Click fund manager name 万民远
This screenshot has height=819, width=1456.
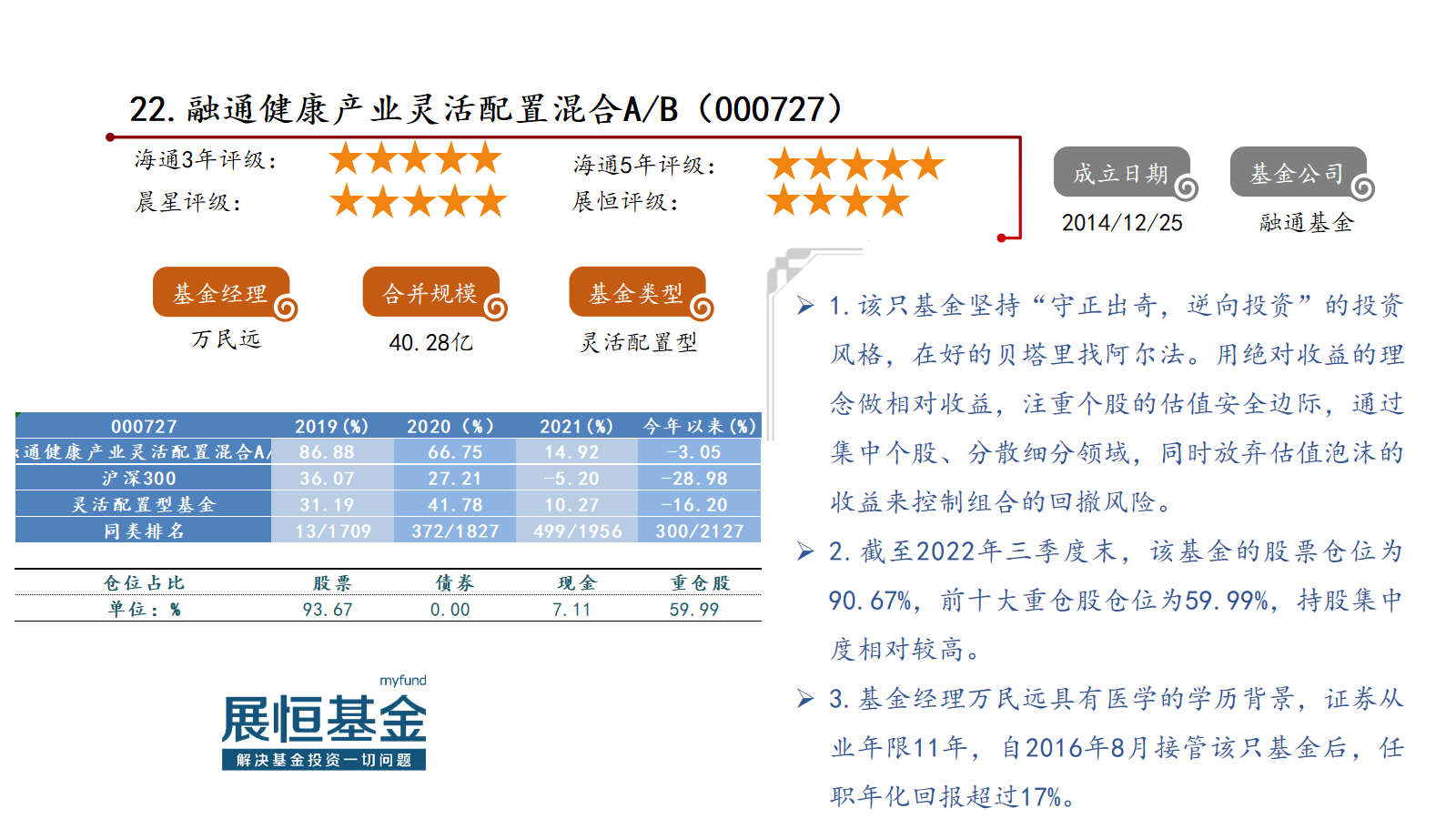click(226, 339)
